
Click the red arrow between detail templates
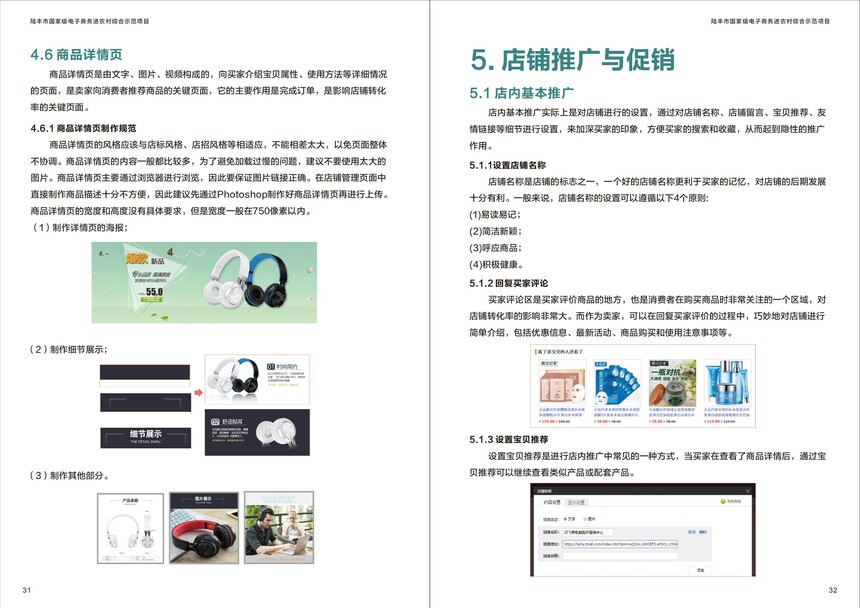199,393
